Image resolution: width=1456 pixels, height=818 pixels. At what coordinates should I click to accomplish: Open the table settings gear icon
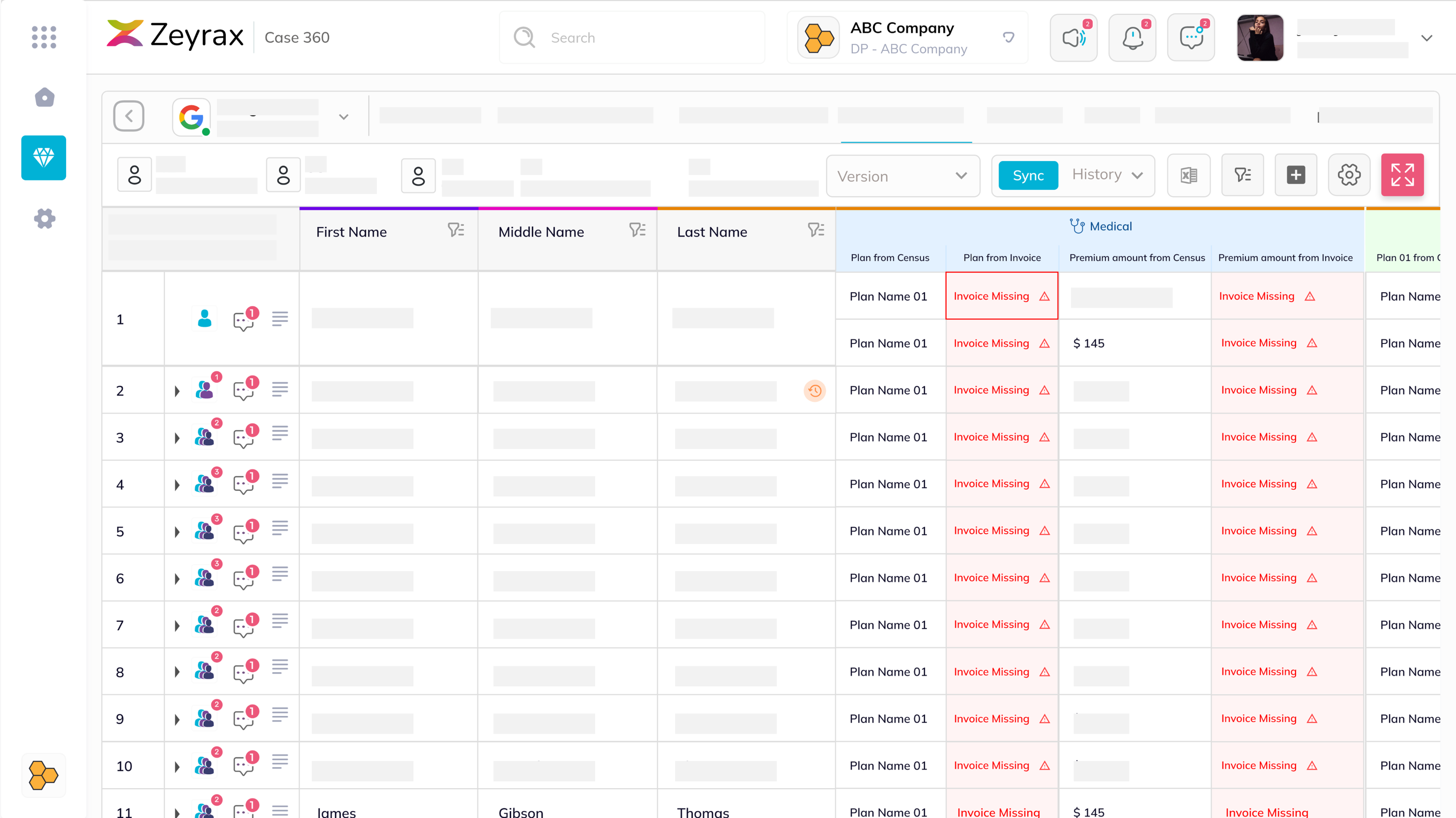[1349, 175]
